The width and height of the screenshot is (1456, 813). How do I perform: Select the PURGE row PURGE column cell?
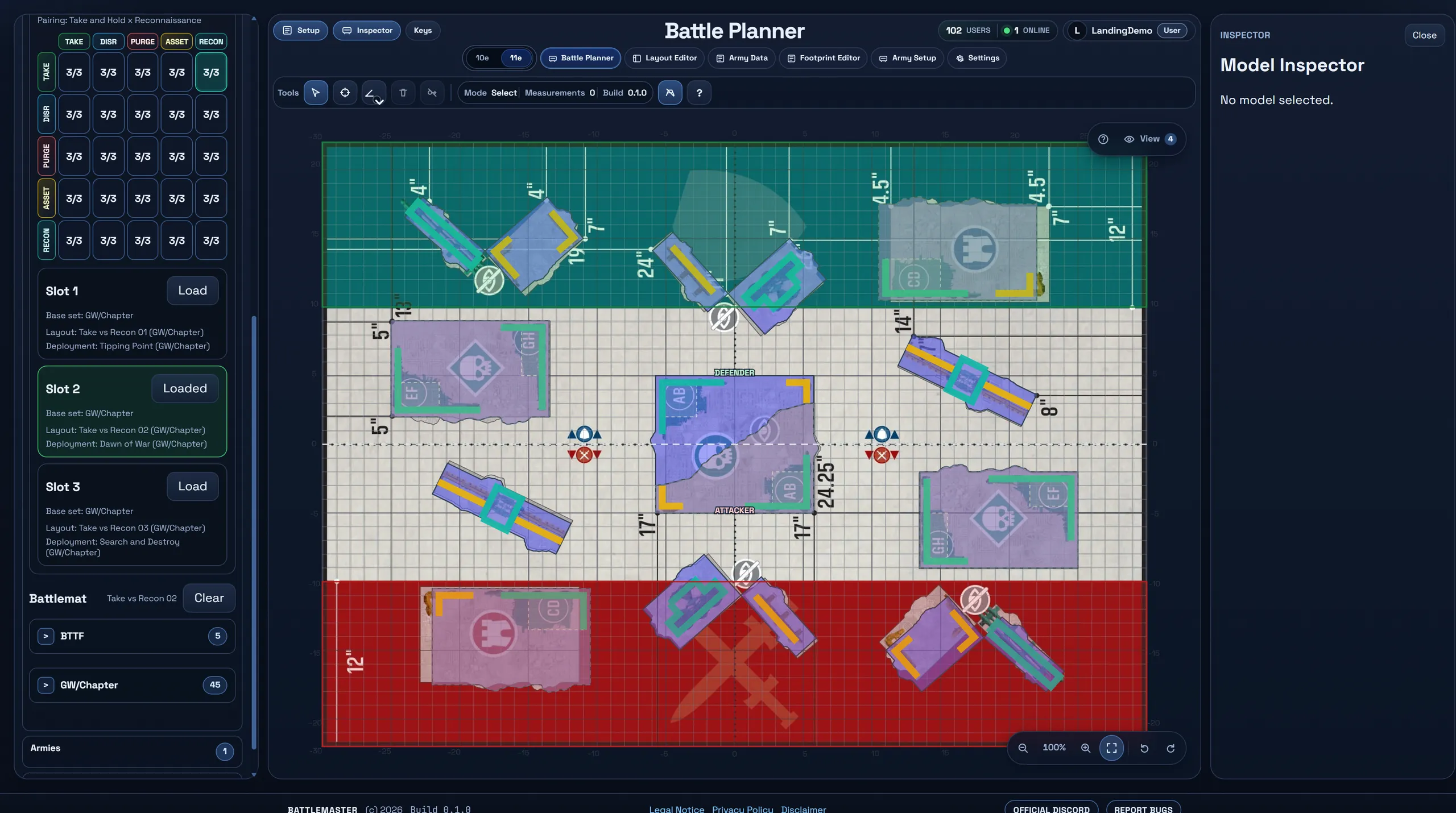pos(143,156)
